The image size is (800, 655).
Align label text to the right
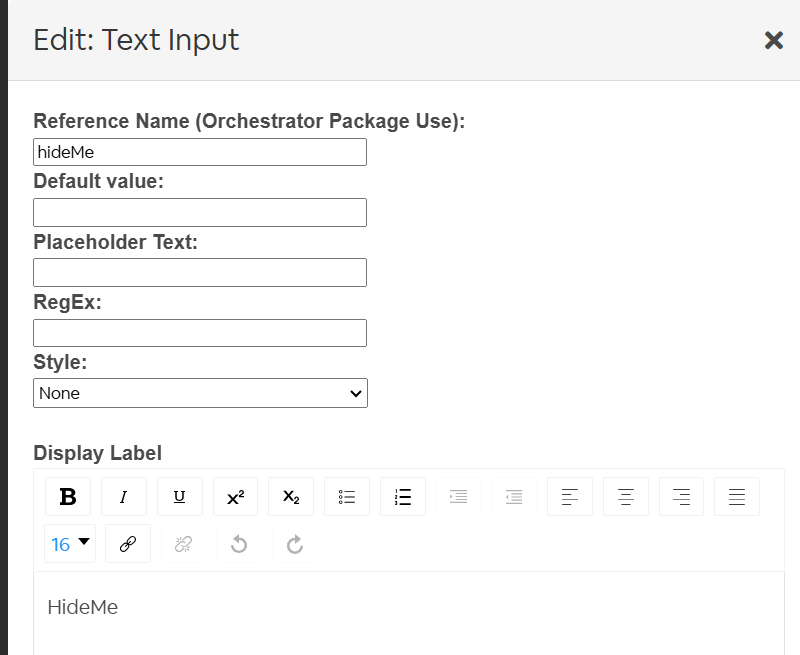pos(681,497)
